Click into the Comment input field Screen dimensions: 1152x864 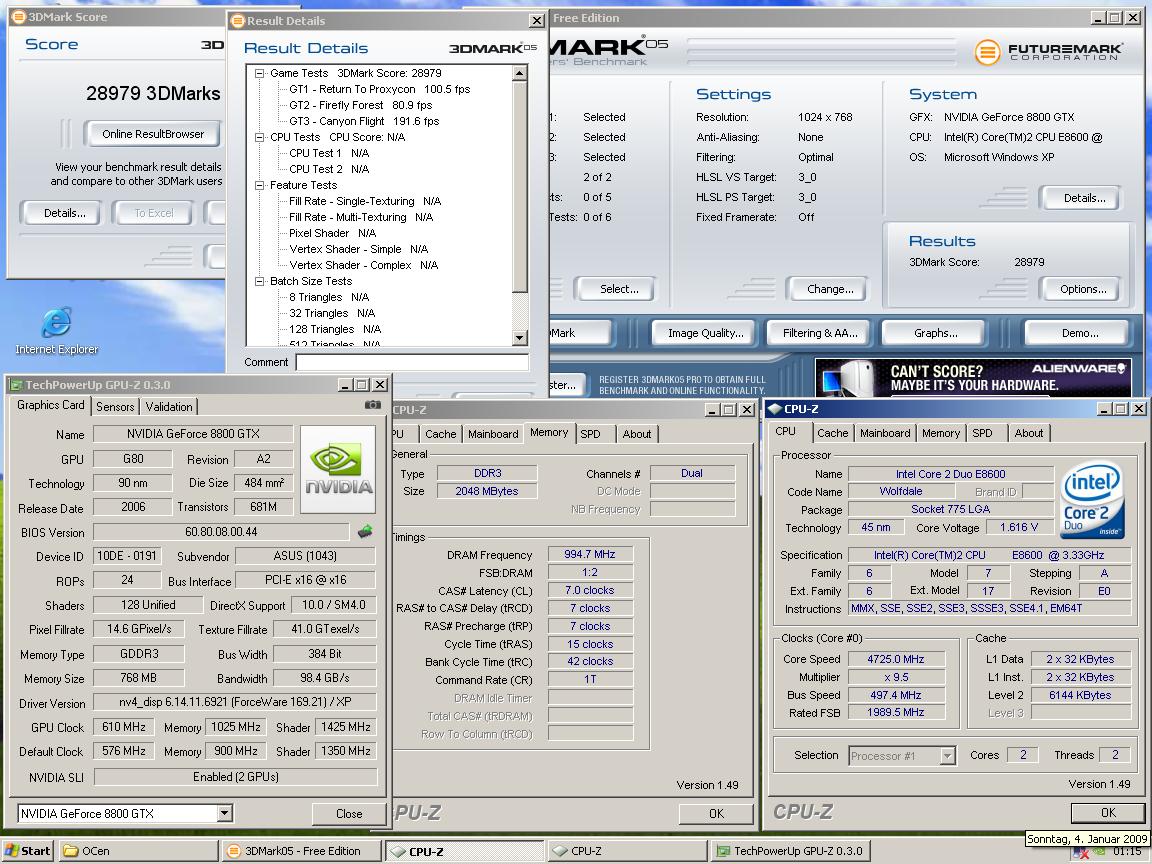[x=412, y=362]
